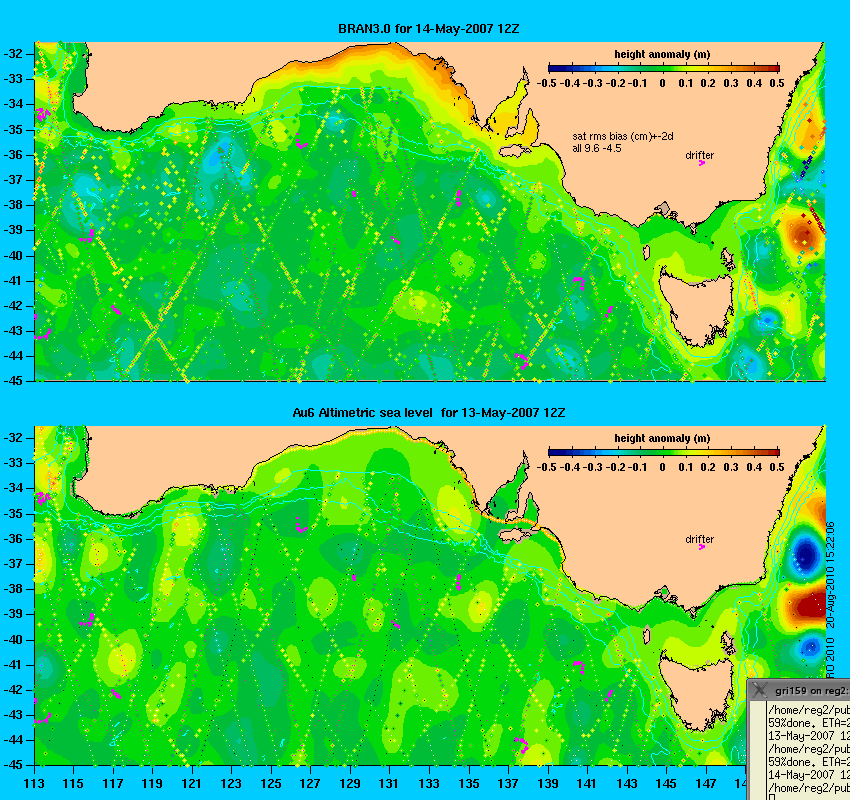This screenshot has width=850, height=800.
Task: Click the title 'BRAN3.0 for 14-May-2007 12Z'
Action: coord(428,29)
